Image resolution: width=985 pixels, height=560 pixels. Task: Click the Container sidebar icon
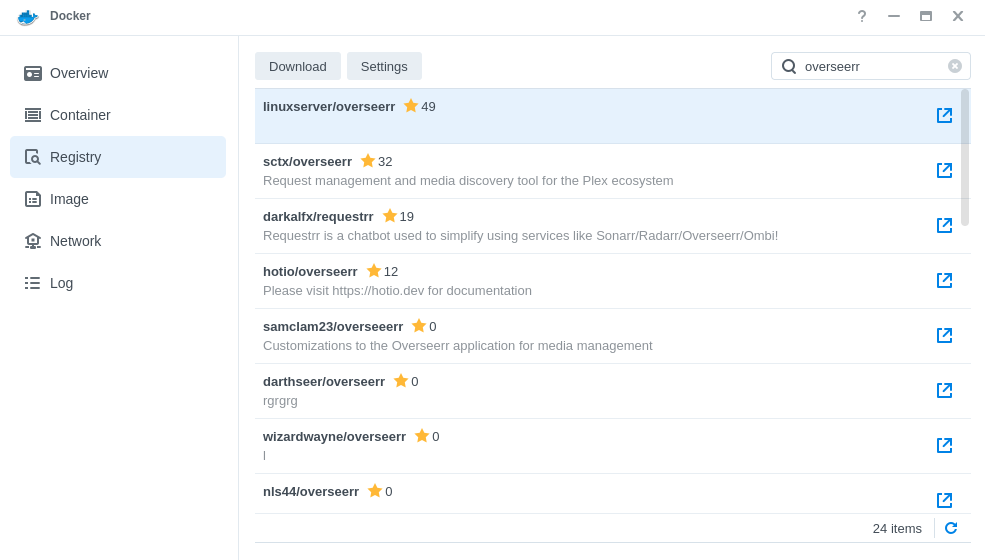pyautogui.click(x=33, y=115)
